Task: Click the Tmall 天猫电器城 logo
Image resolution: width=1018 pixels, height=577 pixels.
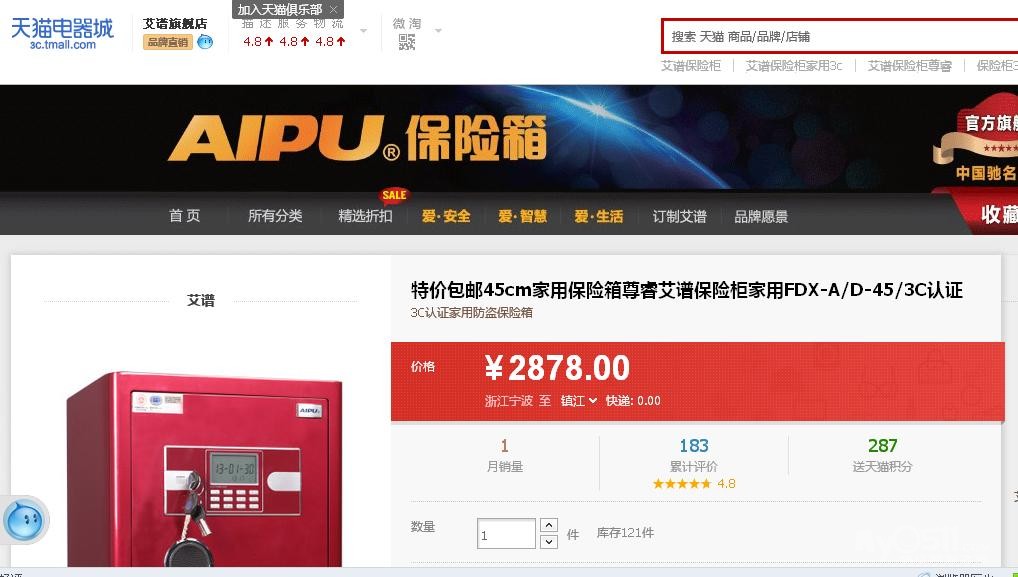Action: tap(62, 34)
